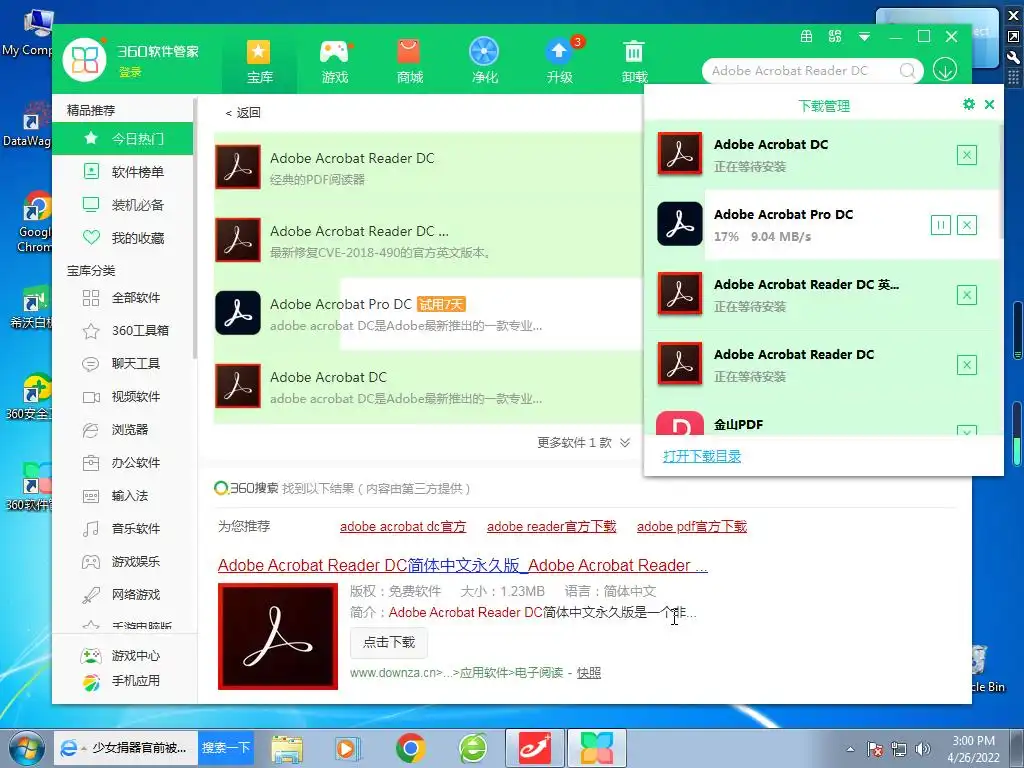The image size is (1024, 768).
Task: Click the 搜索一下 taskbar button
Action: (225, 748)
